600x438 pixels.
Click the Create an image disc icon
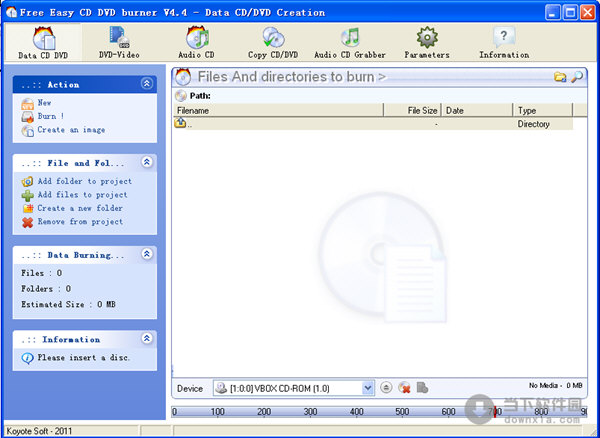(x=28, y=131)
